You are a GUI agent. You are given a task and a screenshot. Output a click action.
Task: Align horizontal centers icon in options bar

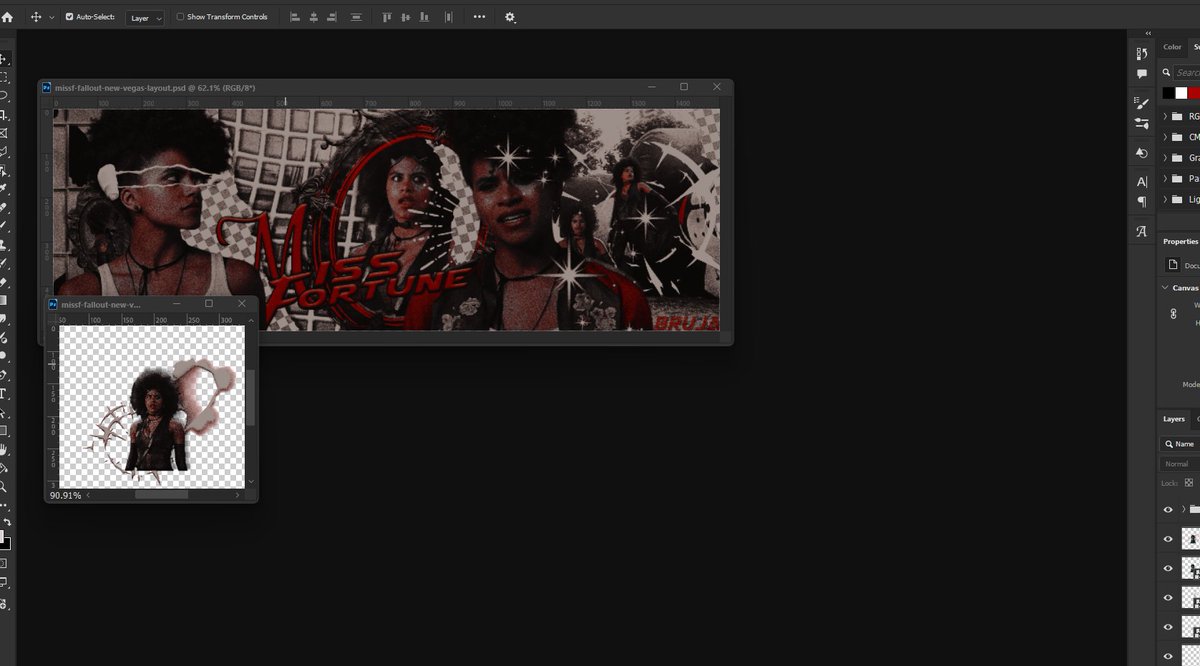[x=314, y=17]
